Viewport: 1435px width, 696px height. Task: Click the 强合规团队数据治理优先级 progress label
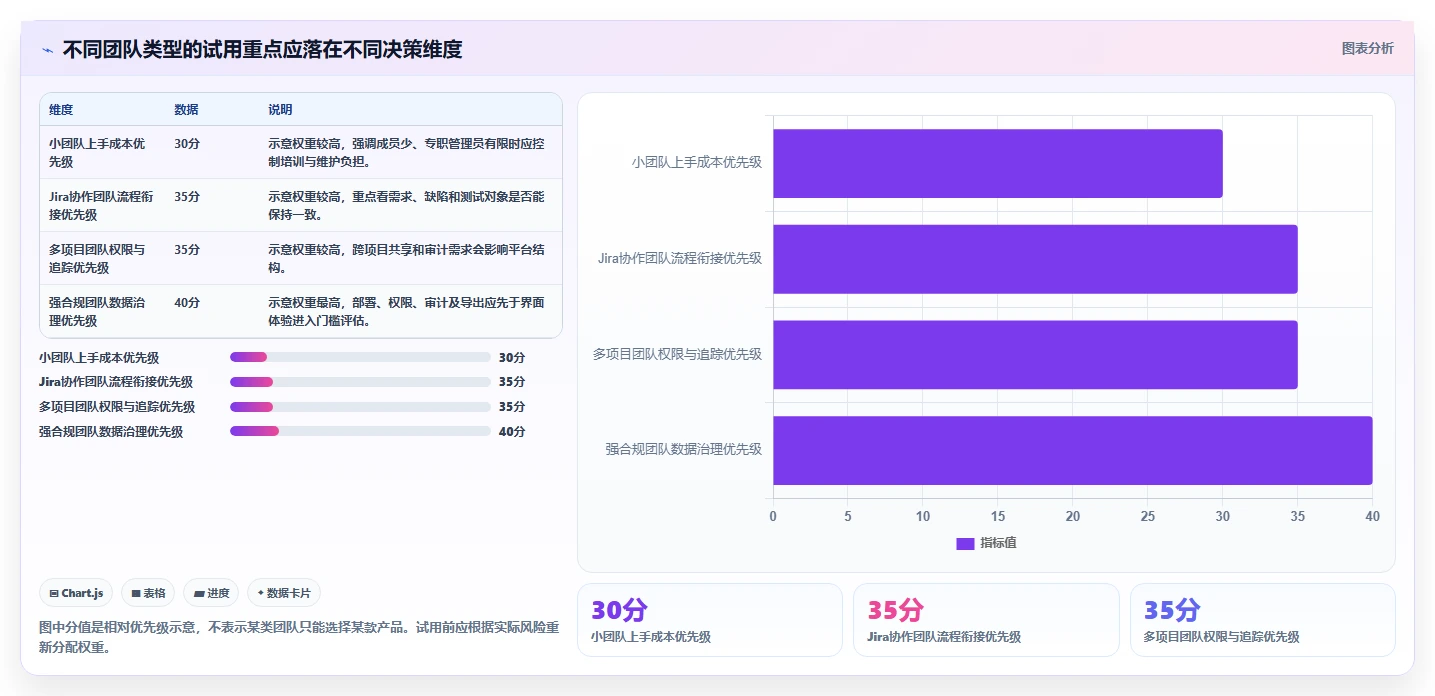(x=111, y=432)
